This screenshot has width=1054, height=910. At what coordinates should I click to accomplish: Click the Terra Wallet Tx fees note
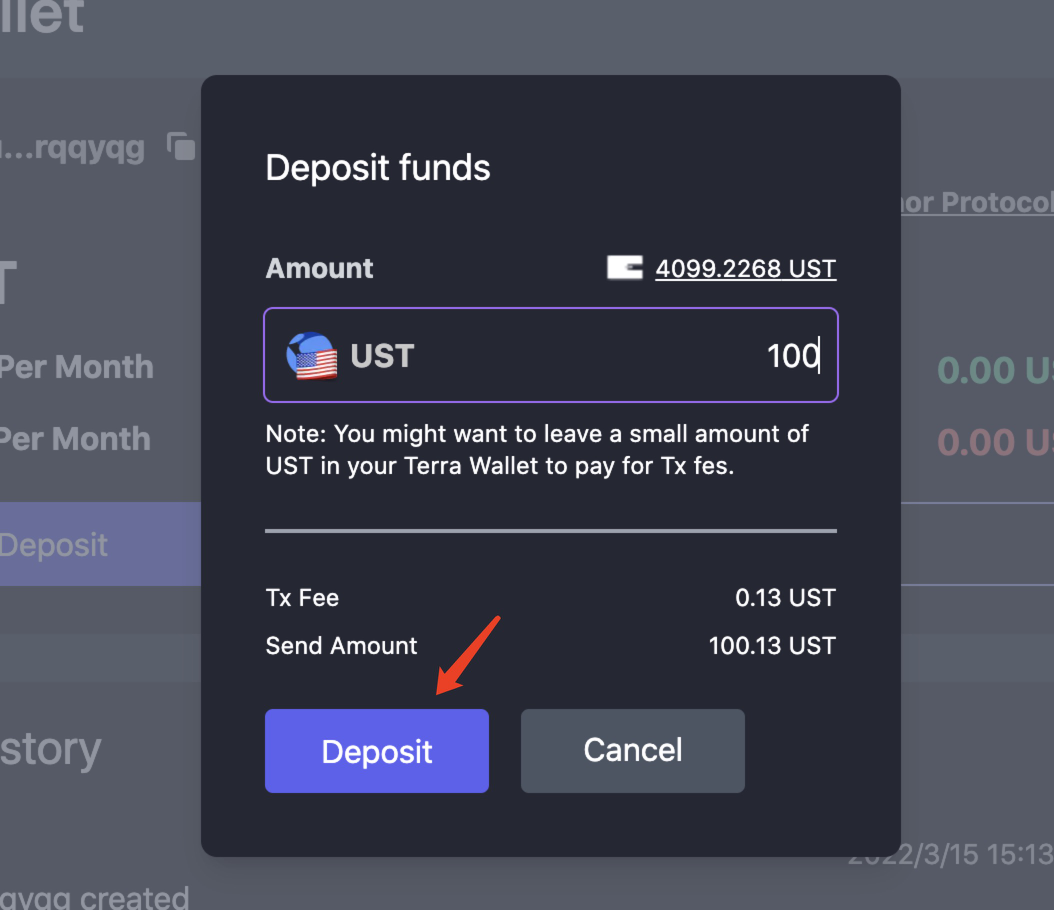[x=537, y=450]
